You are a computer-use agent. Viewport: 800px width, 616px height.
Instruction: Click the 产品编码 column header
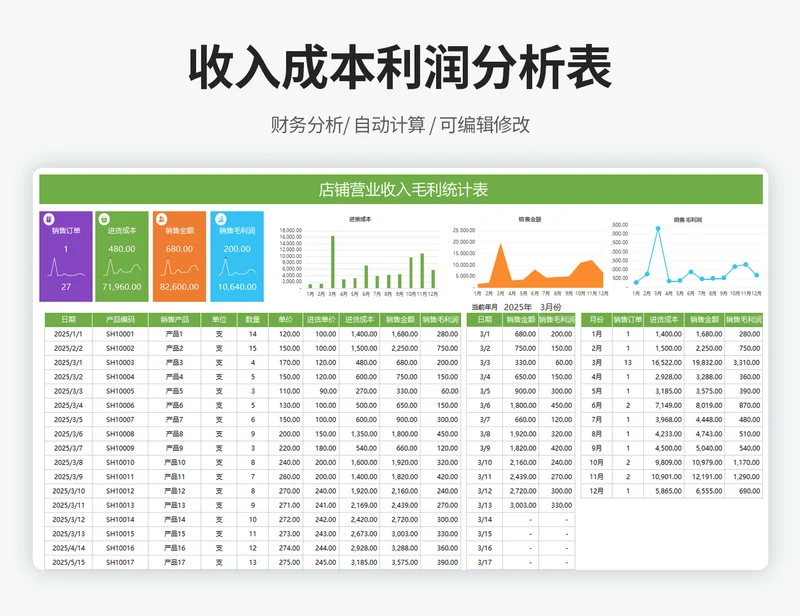pos(120,319)
